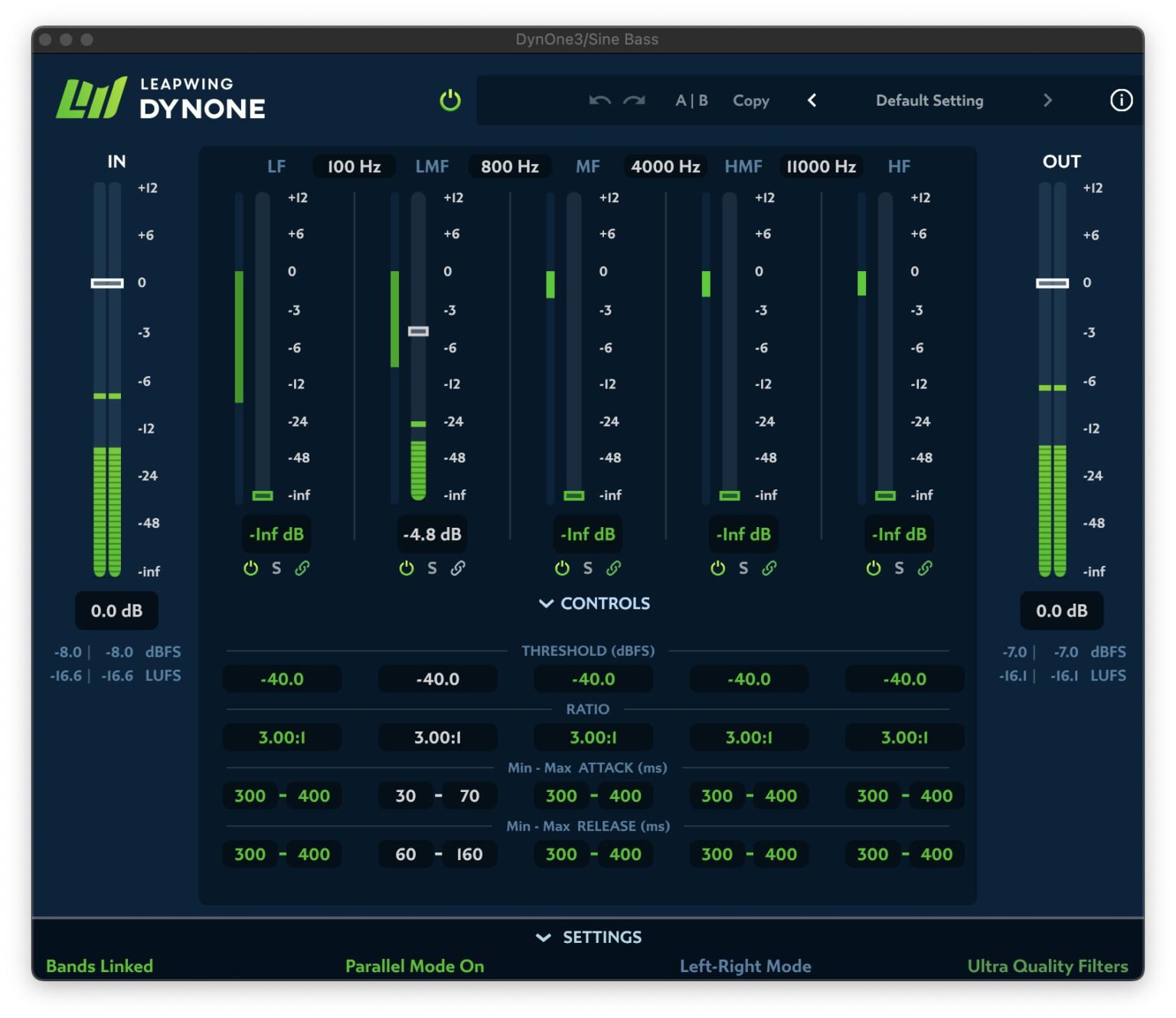Click the link icon under the LF band
The image size is (1176, 1018).
tap(302, 568)
